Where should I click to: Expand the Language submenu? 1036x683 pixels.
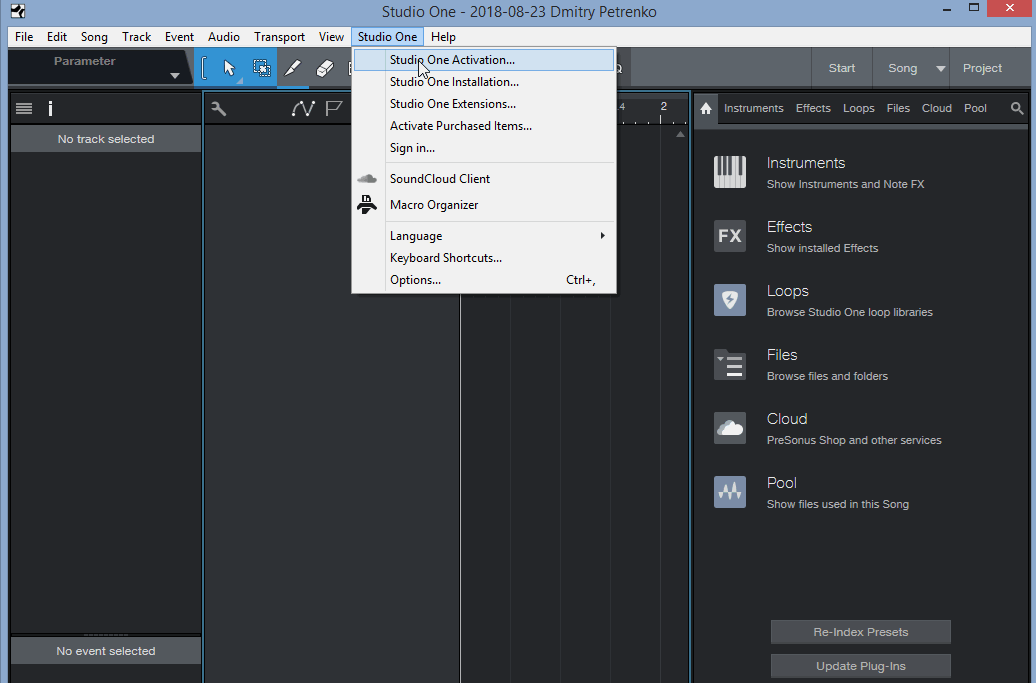coord(484,236)
